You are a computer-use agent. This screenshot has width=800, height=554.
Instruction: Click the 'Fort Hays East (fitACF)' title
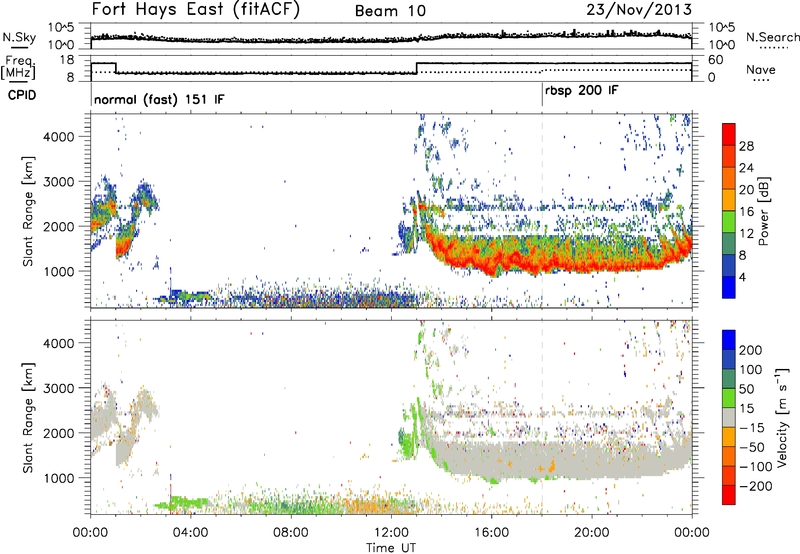(195, 10)
